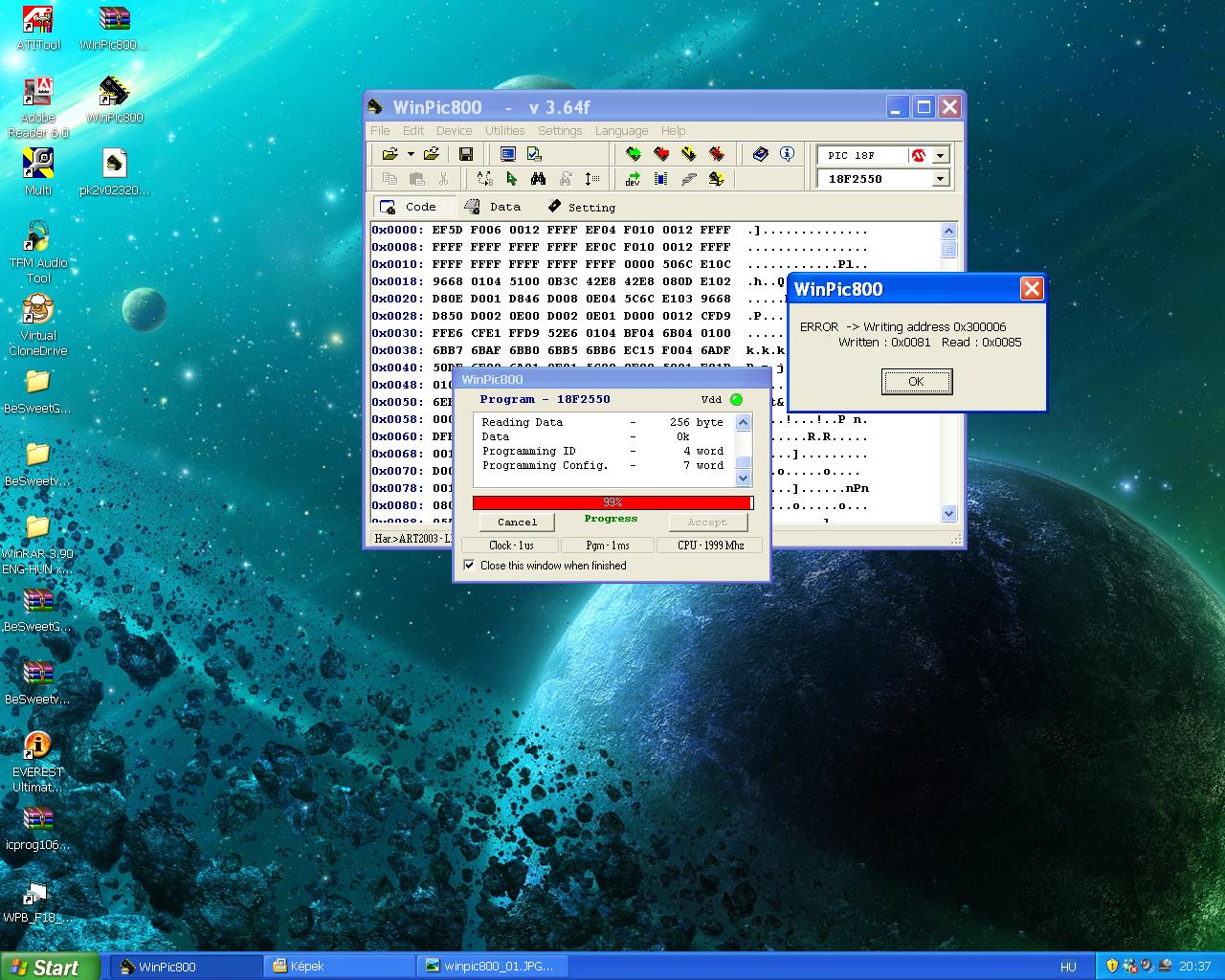Switch to the Data tab
Screen dimensions: 1225x980
[494, 207]
